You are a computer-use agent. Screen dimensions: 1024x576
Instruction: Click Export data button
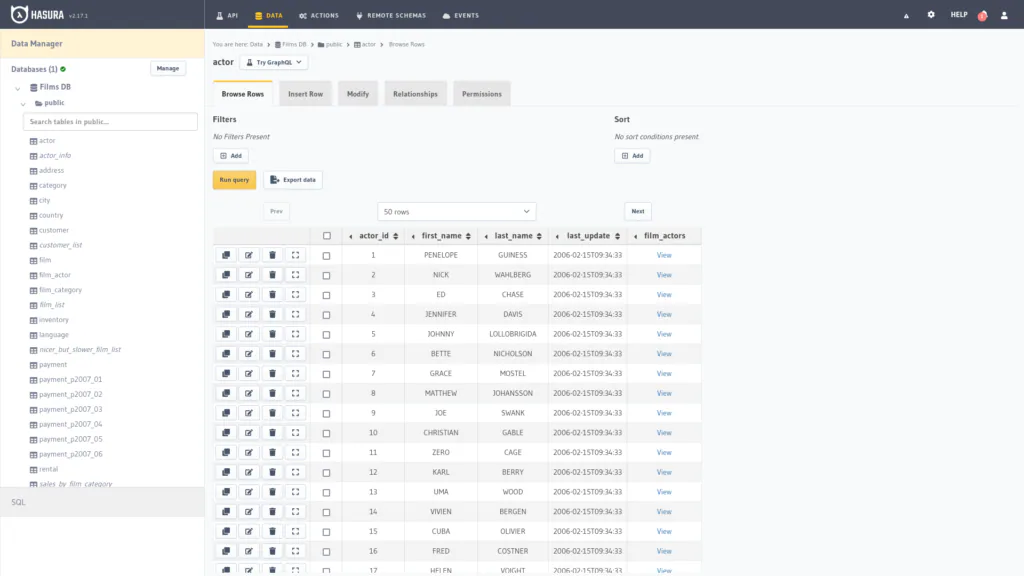point(293,180)
